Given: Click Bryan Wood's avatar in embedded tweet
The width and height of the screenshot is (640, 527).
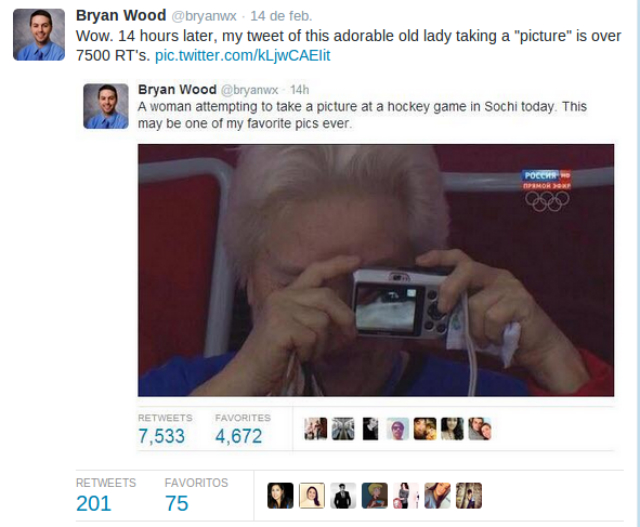Looking at the screenshot, I should pyautogui.click(x=106, y=106).
